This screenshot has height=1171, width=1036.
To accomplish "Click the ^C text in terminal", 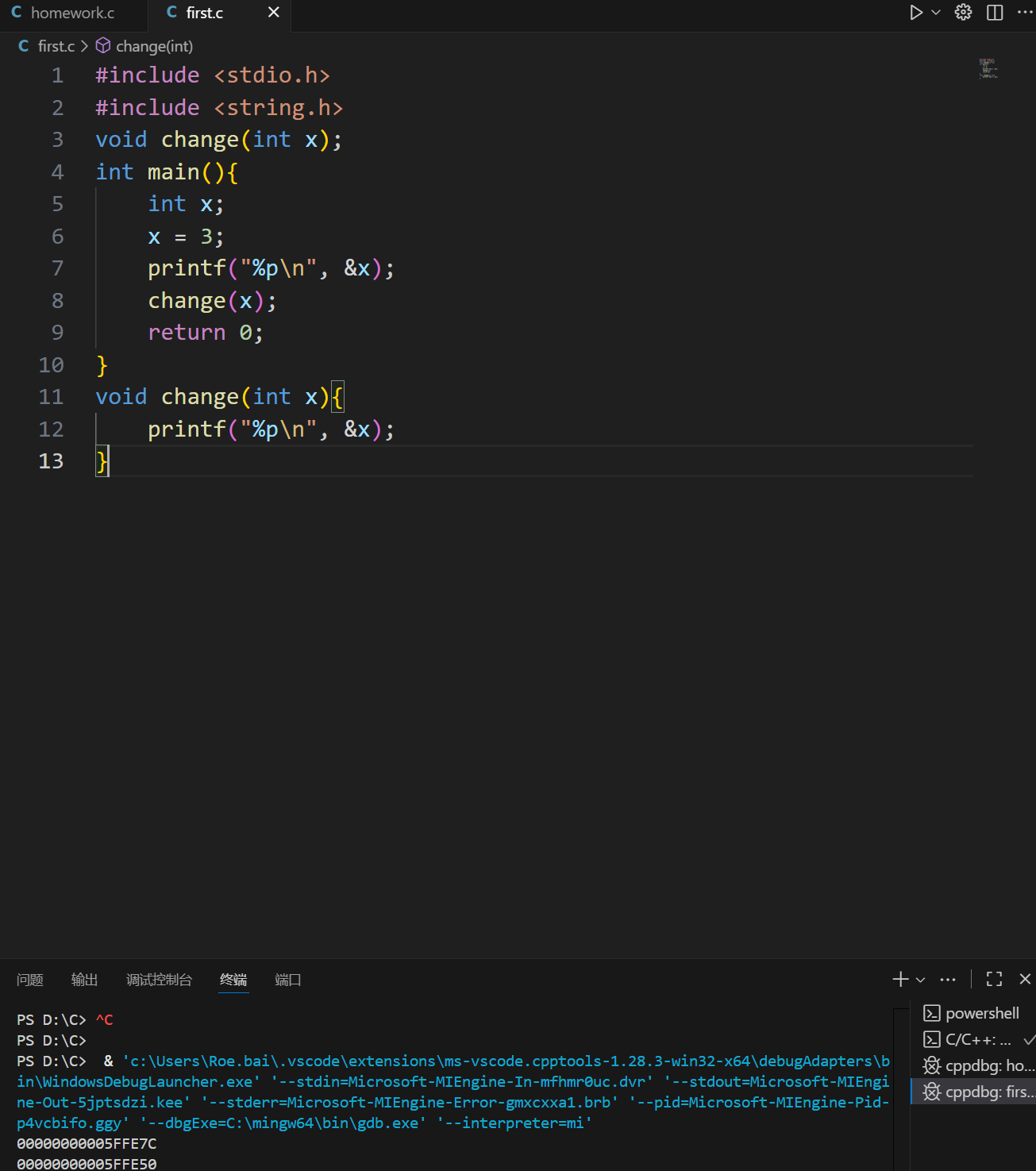I will click(105, 1019).
